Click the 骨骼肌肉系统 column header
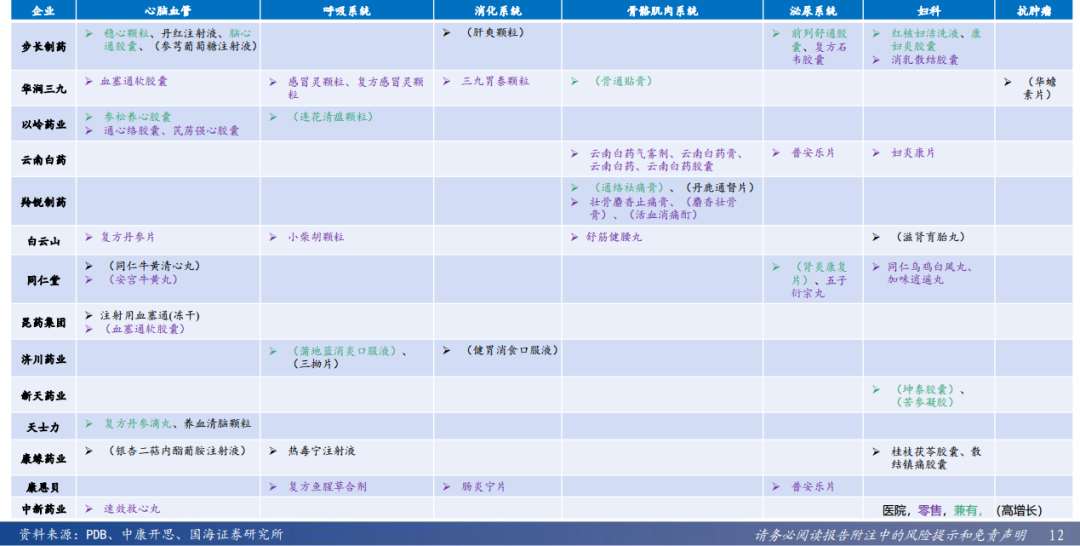The height and width of the screenshot is (546, 1080). pos(662,10)
